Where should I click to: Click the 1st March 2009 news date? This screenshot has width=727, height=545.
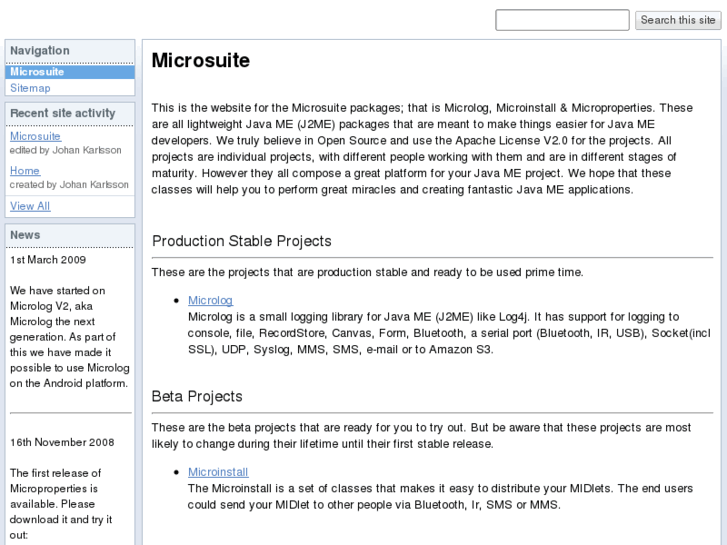pos(48,260)
